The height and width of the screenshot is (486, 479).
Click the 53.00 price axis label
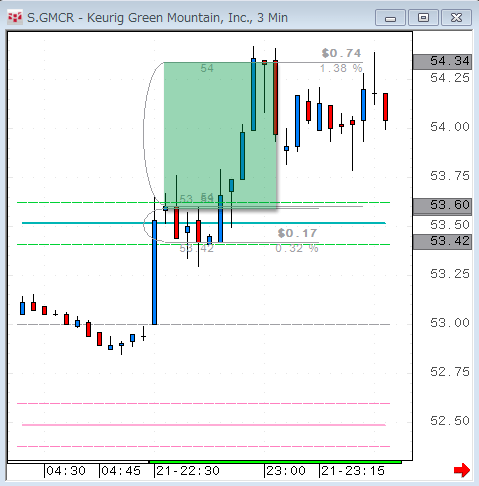(450, 323)
